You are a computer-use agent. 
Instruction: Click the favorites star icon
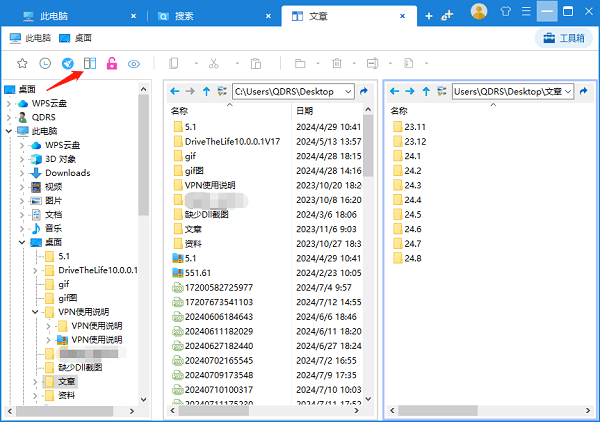22,64
